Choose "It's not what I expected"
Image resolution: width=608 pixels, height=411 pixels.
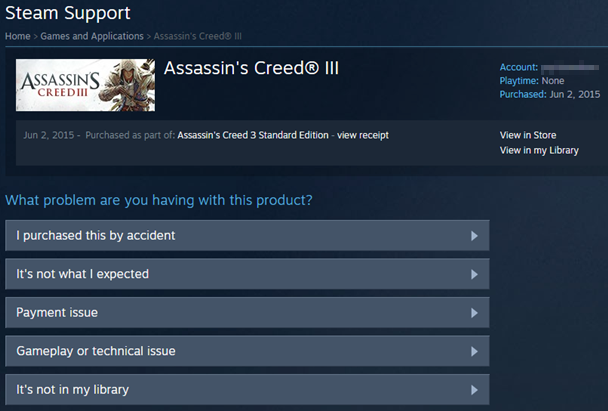point(83,274)
